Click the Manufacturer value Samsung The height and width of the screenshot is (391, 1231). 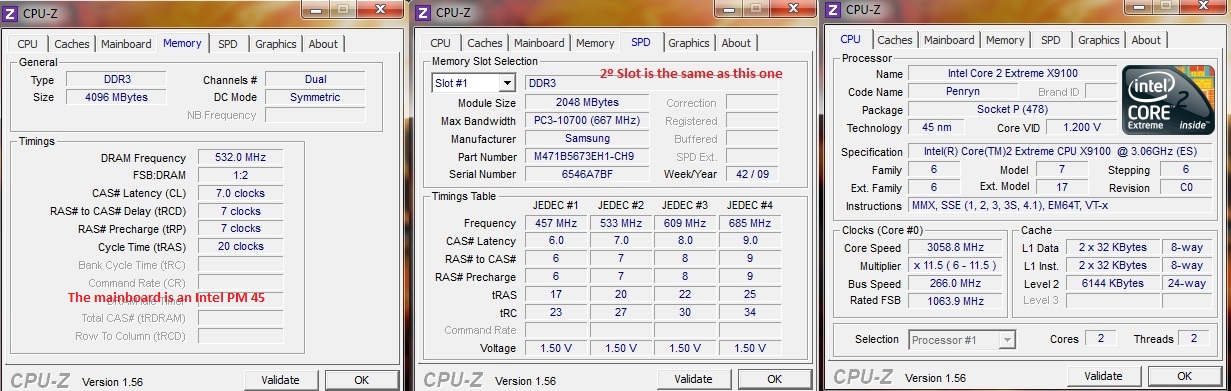(x=586, y=139)
